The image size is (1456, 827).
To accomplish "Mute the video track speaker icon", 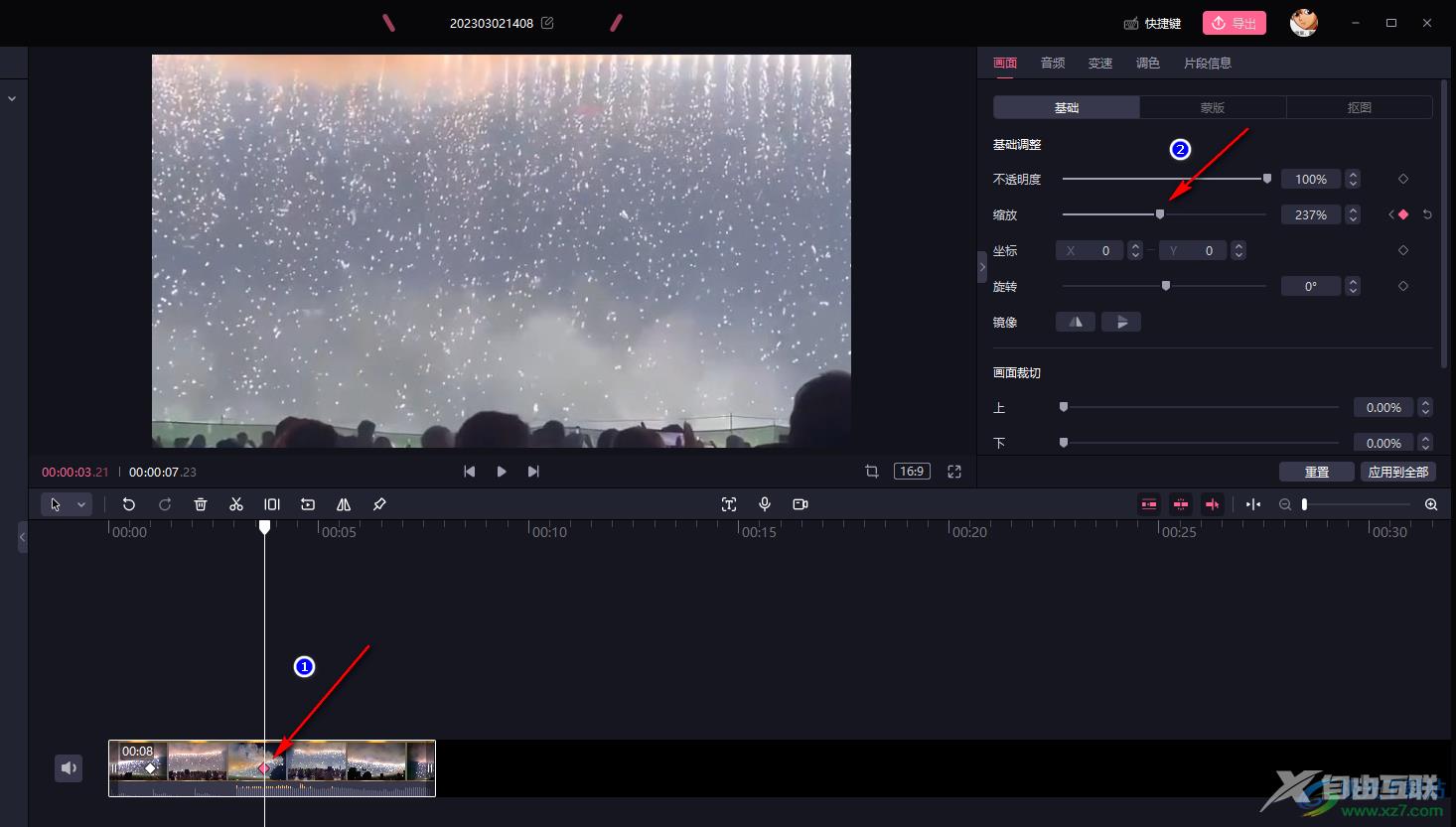I will coord(69,767).
